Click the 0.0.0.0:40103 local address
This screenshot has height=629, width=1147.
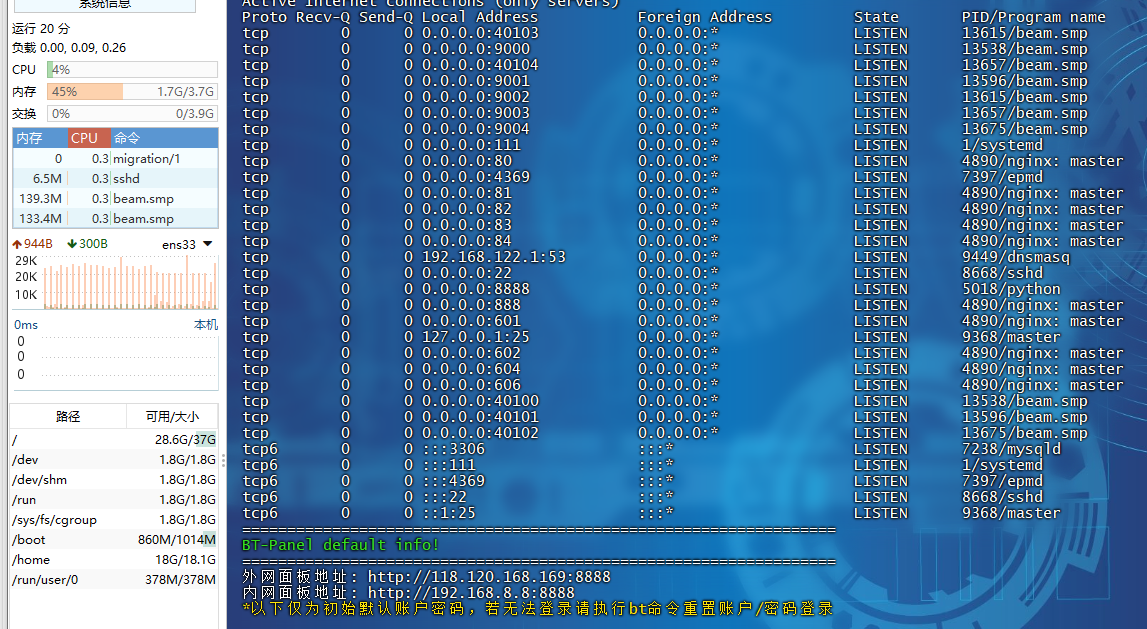480,33
